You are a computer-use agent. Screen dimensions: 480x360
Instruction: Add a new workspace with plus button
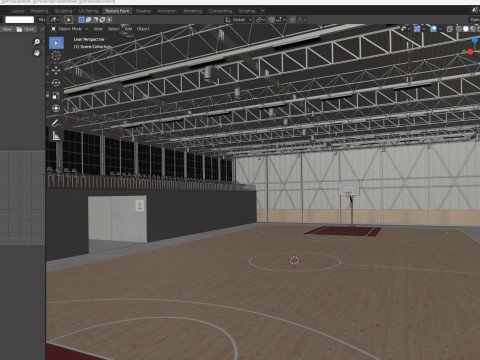262,11
